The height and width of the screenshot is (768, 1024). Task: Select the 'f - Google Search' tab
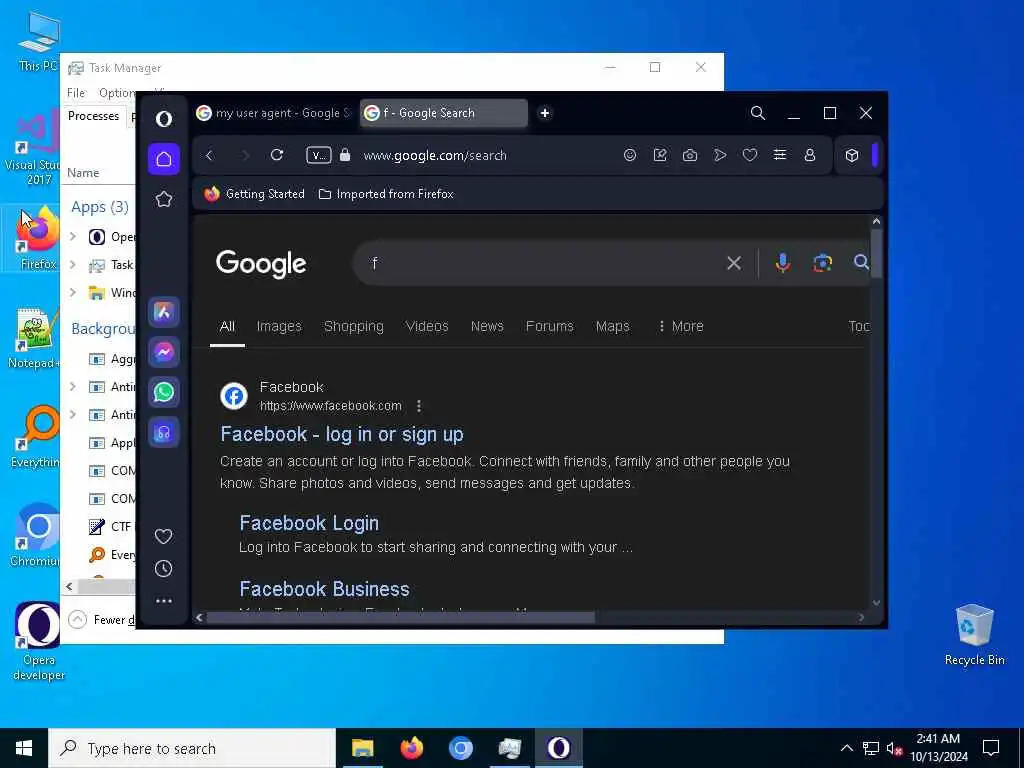444,113
